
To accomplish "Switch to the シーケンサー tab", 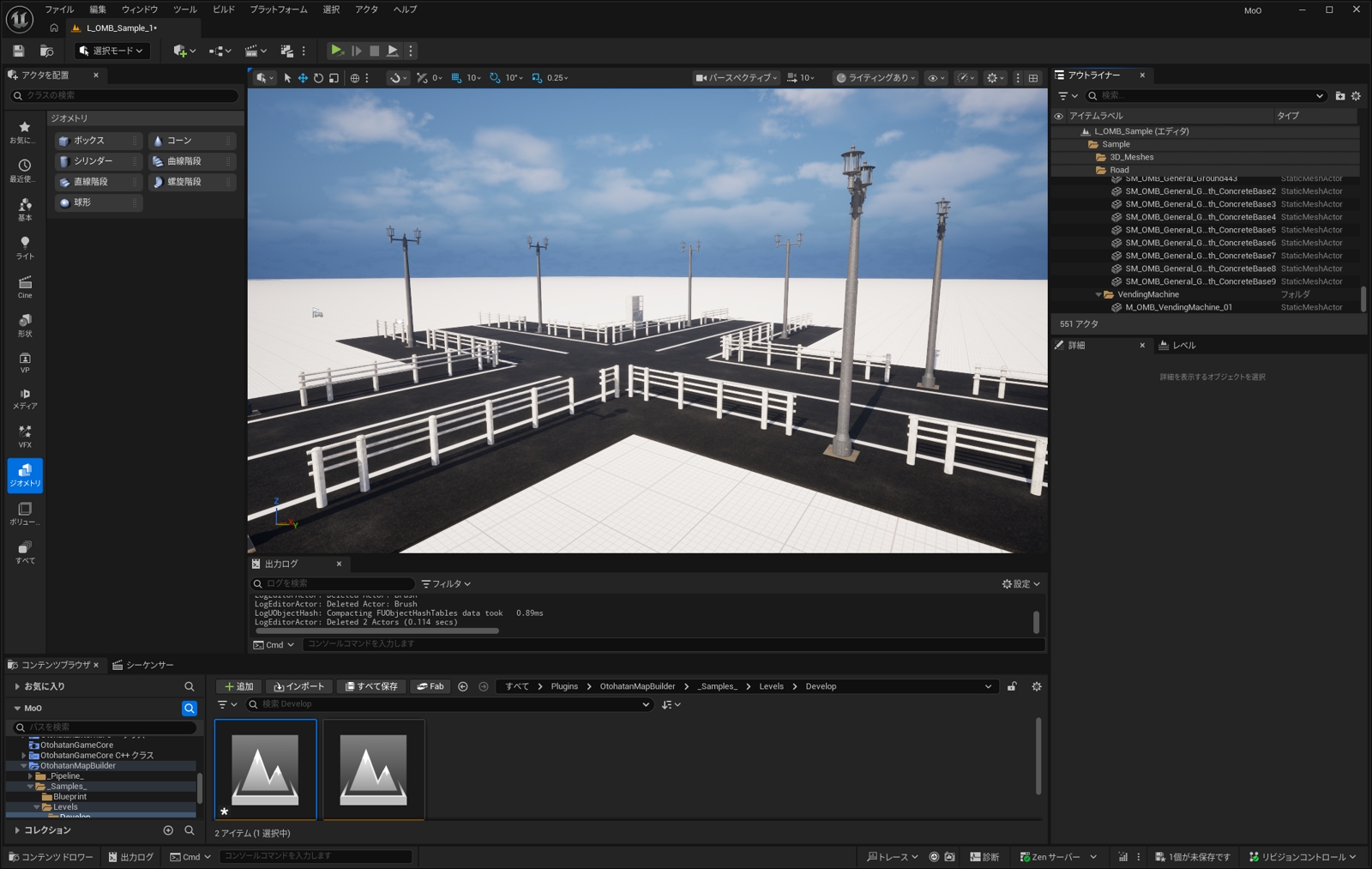I will pos(142,665).
